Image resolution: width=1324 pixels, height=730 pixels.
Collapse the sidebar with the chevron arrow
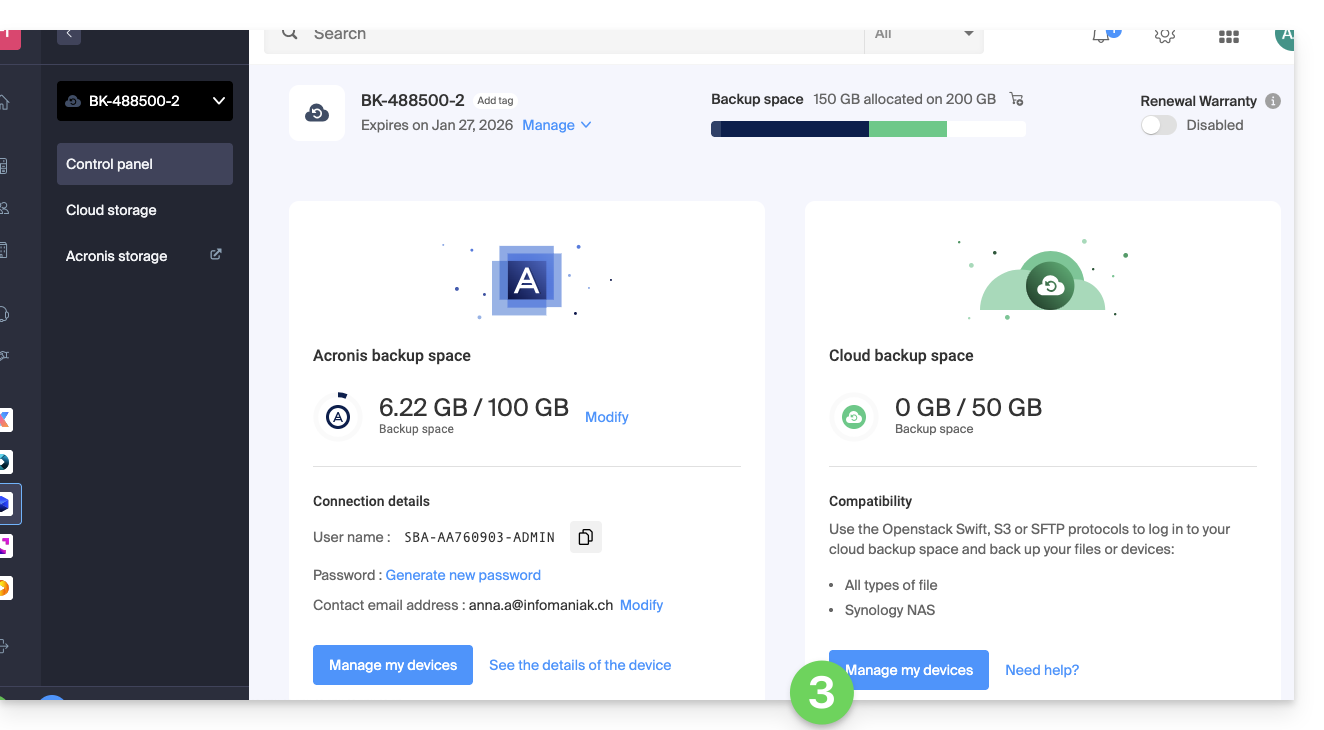pos(68,35)
